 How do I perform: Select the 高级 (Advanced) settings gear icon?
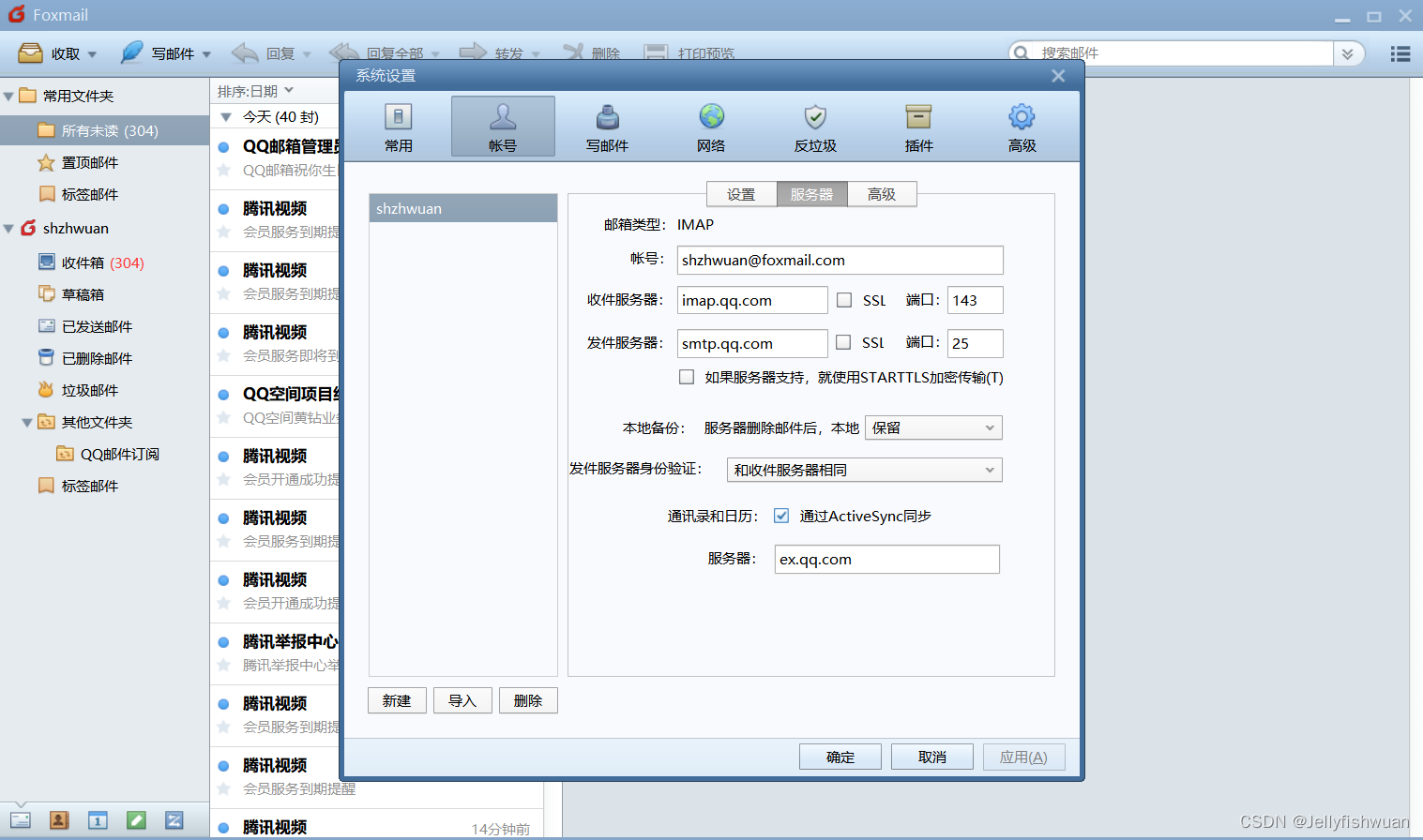[x=1021, y=126]
